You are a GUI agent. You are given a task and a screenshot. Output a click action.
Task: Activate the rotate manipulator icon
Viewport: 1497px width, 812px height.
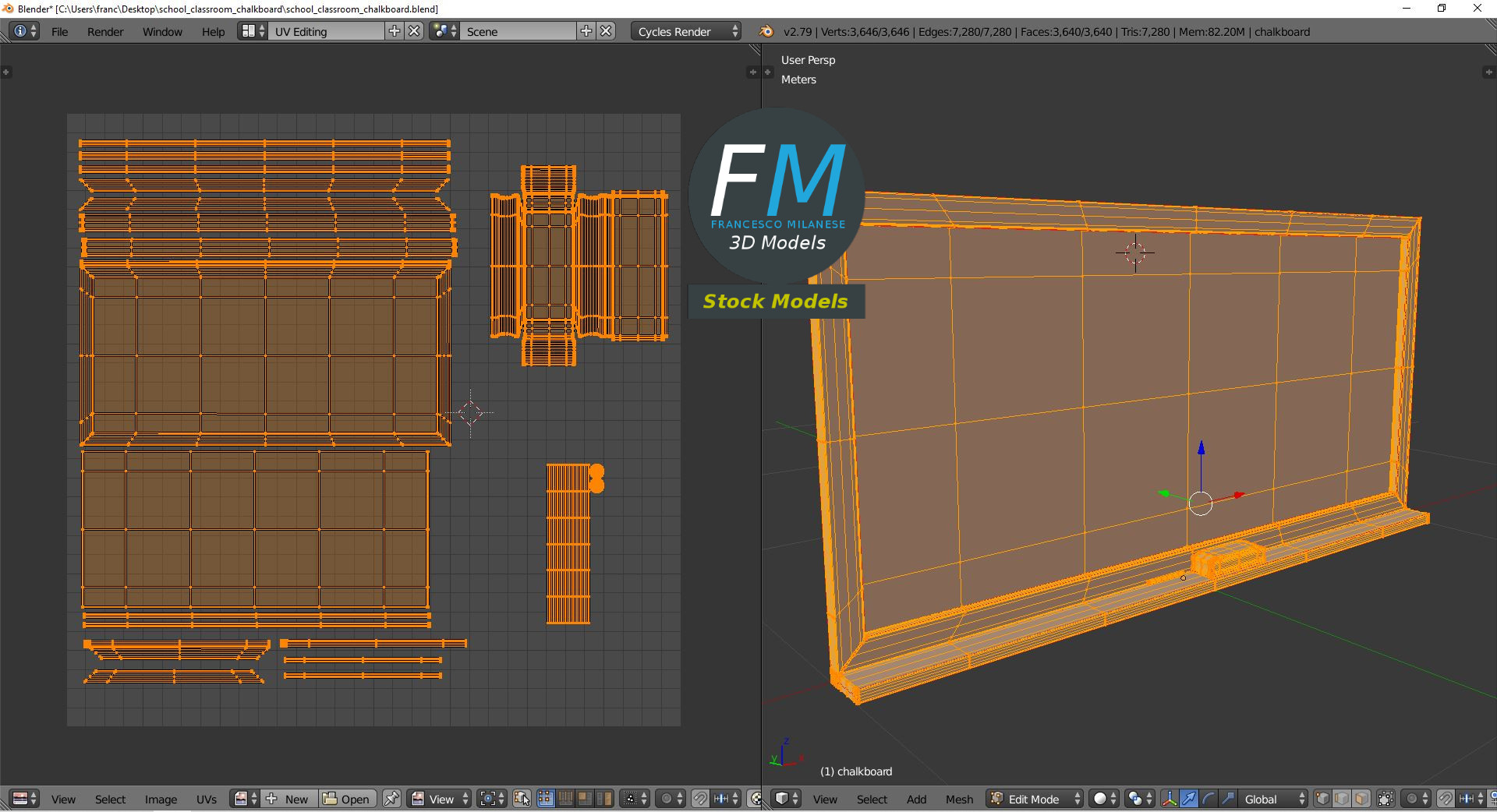pos(1209,799)
